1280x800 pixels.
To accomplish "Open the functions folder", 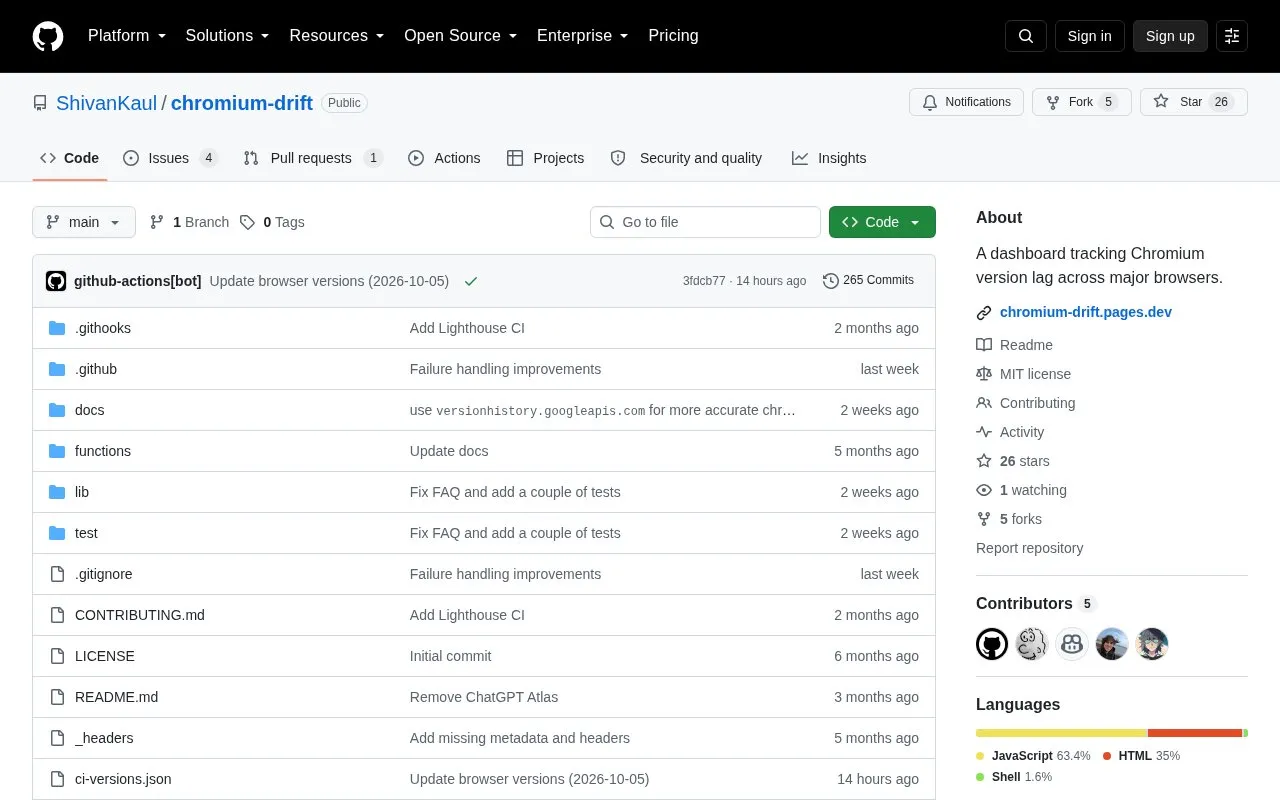I will 103,451.
